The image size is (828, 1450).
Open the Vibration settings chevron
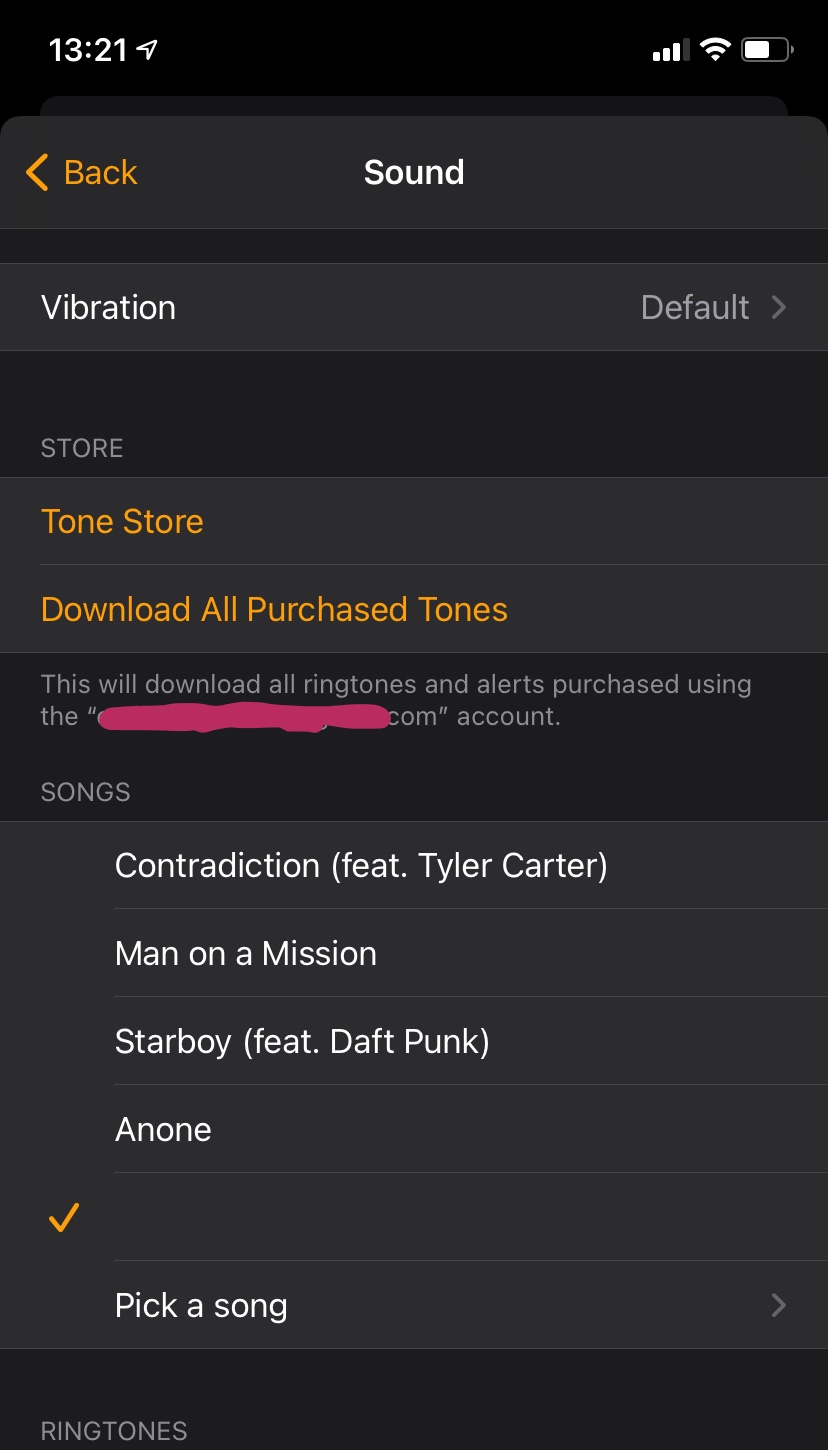779,307
